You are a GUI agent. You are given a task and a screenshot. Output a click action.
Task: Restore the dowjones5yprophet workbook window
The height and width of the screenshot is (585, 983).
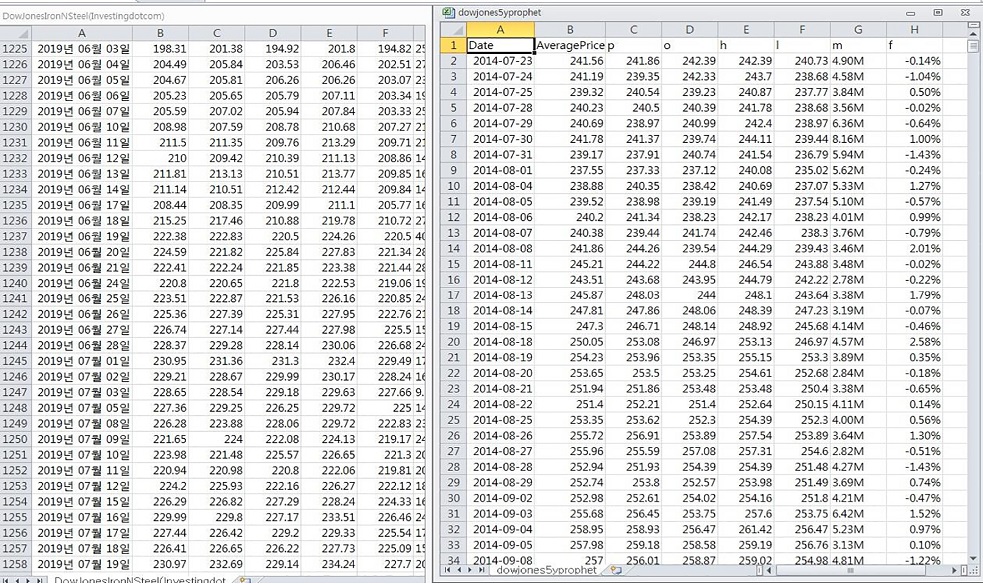pyautogui.click(x=938, y=13)
